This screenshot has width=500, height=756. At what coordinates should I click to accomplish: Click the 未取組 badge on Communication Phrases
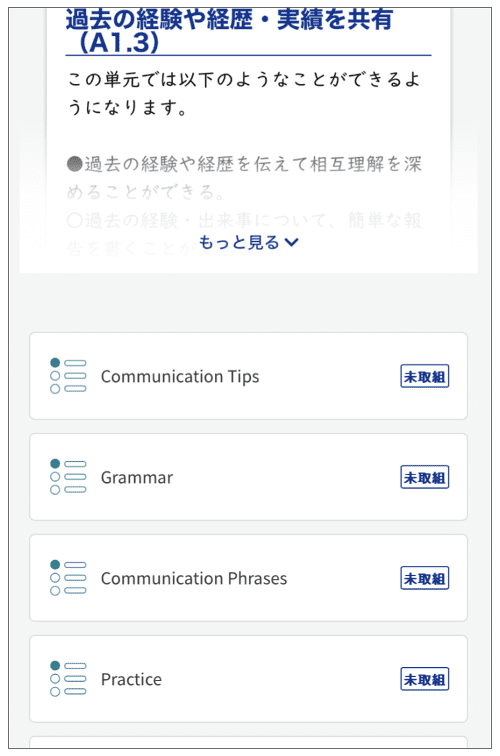[424, 578]
